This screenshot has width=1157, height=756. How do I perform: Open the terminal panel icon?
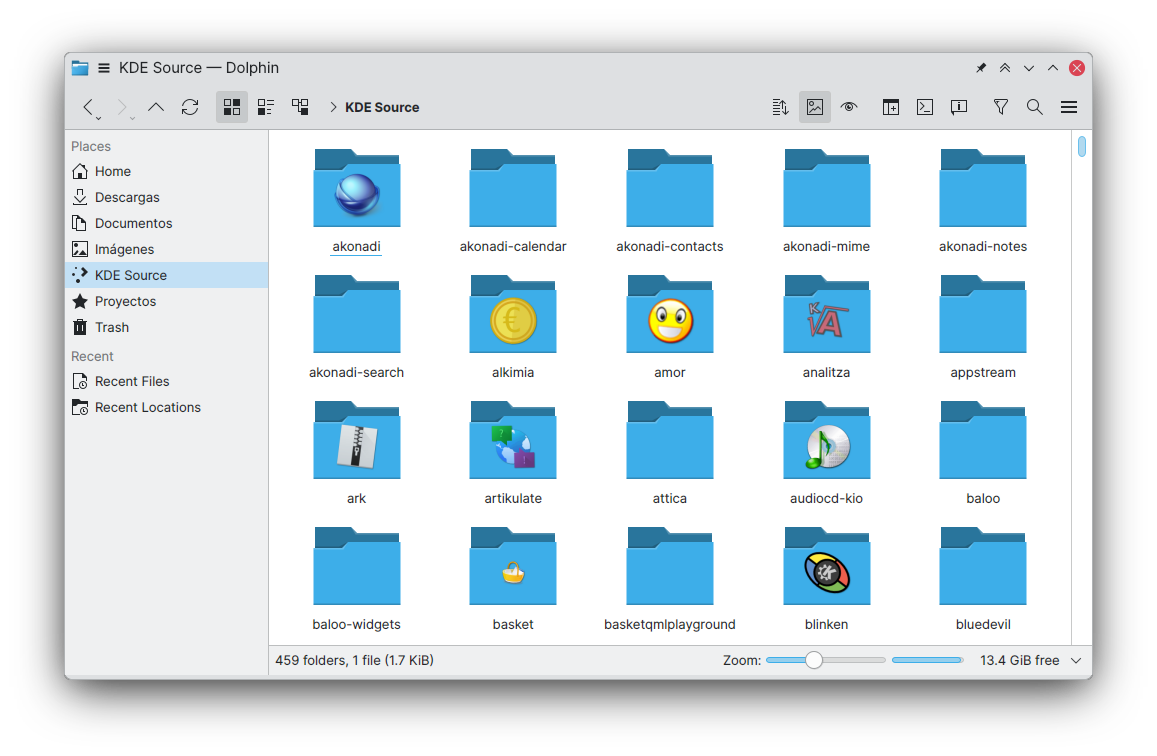click(x=925, y=107)
